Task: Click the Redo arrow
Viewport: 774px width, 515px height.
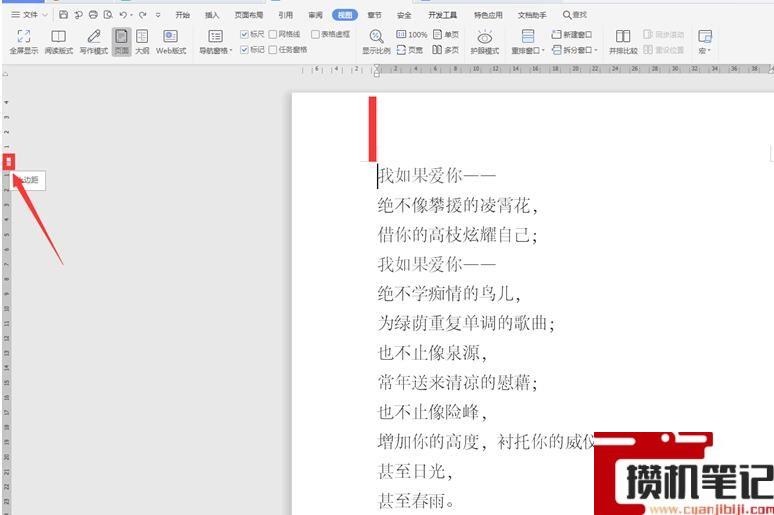Action: (x=143, y=15)
